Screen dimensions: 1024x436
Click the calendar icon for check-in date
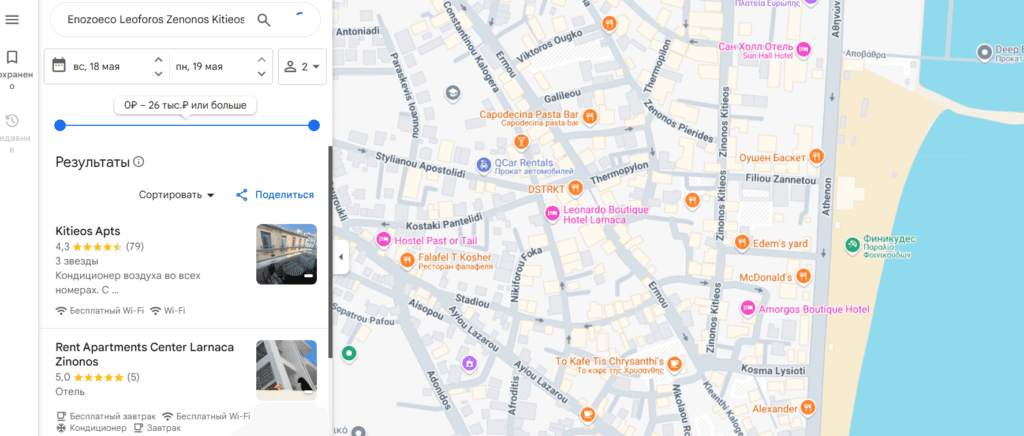(x=59, y=65)
